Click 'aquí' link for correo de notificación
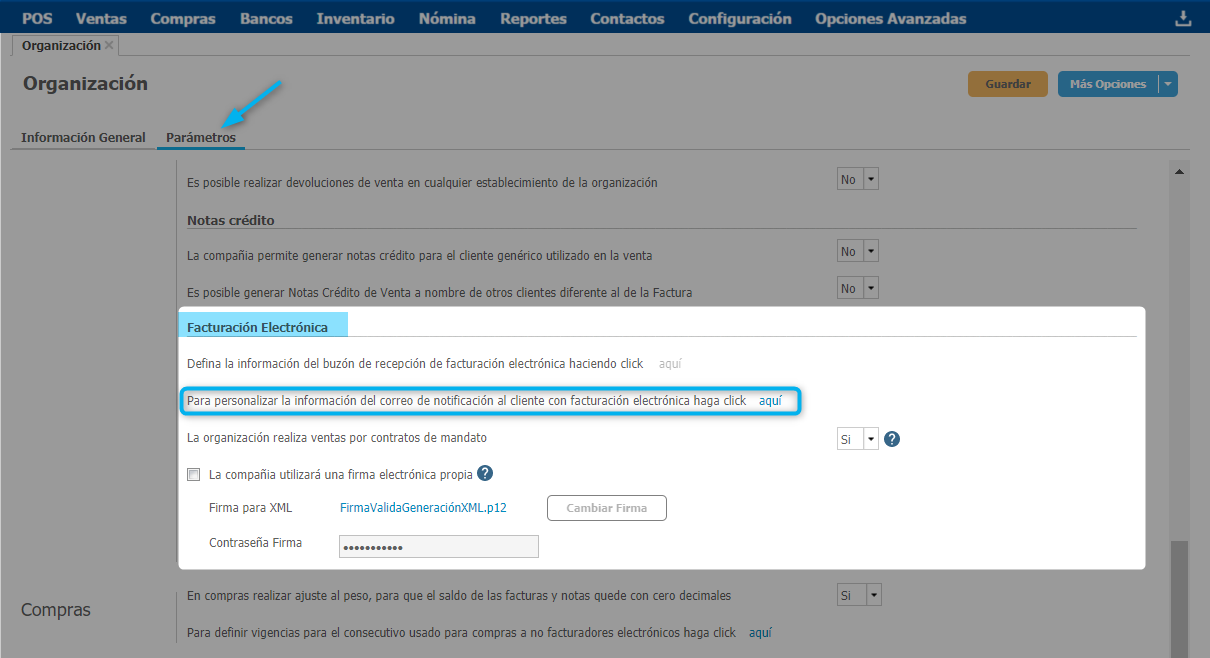This screenshot has width=1210, height=658. 770,401
